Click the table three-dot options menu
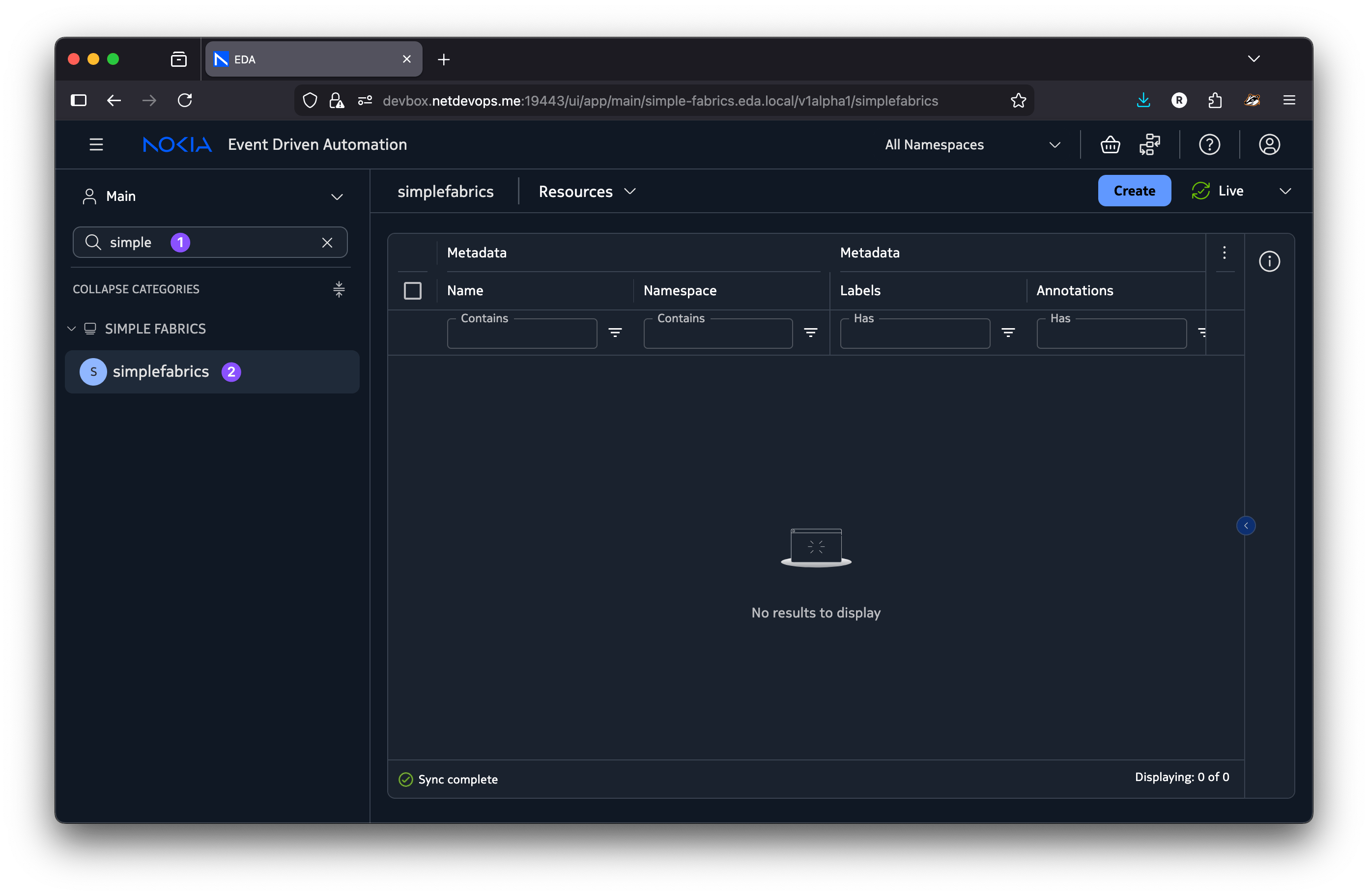The image size is (1368, 896). click(x=1225, y=253)
